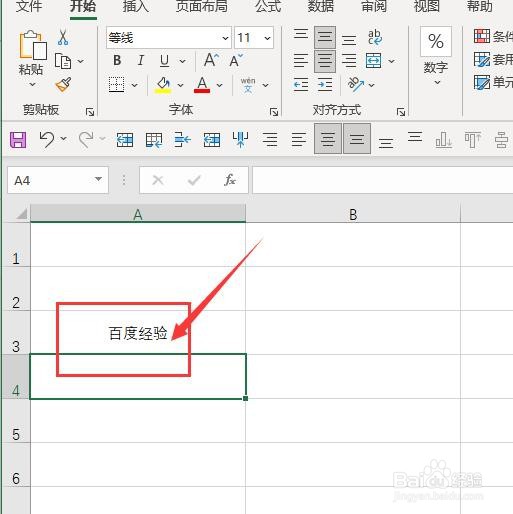Open the font name combo box 等线
Viewport: 513px width, 514px height.
169,38
